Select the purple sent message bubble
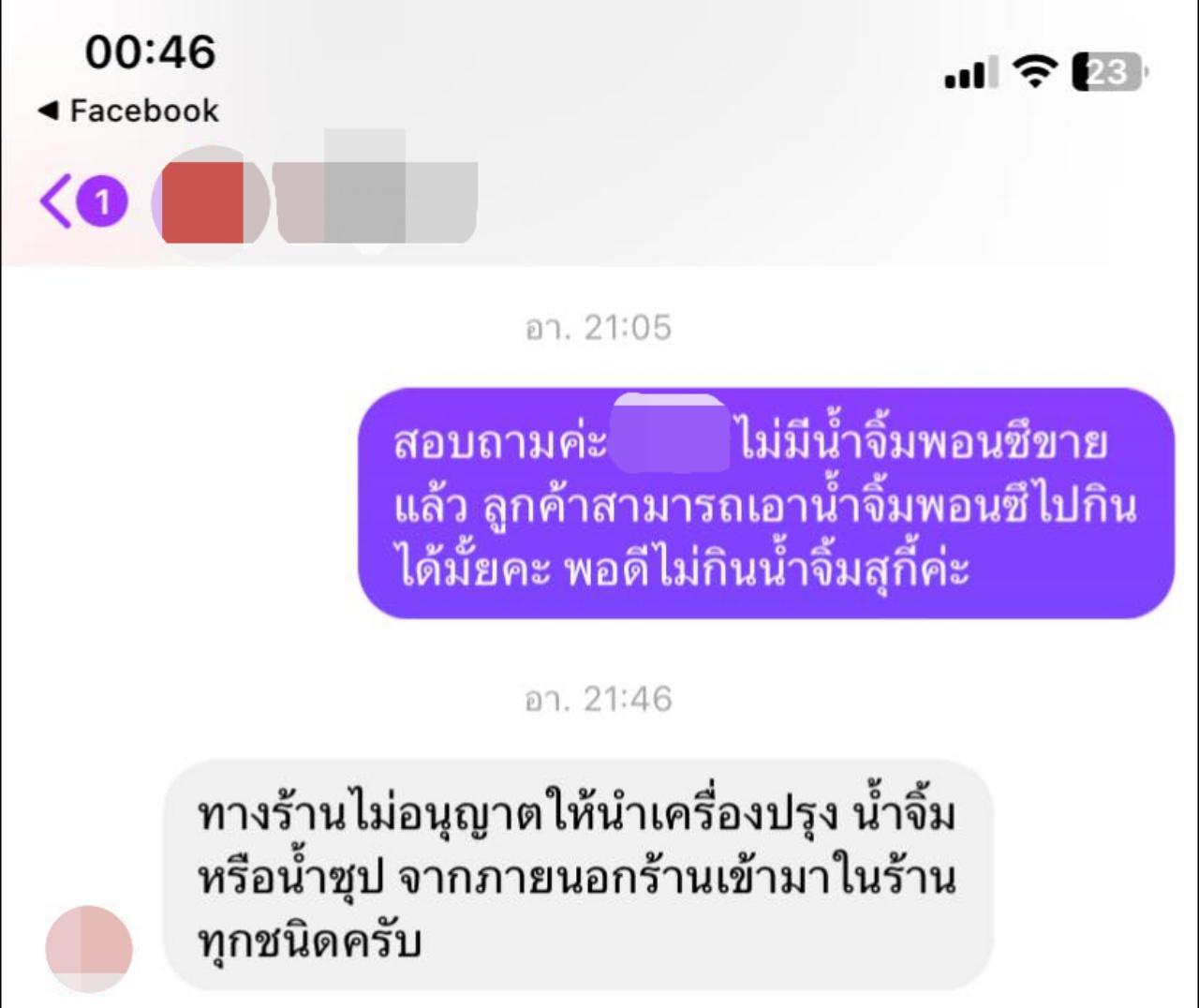Screen dimensions: 1199x1008 coord(766,504)
